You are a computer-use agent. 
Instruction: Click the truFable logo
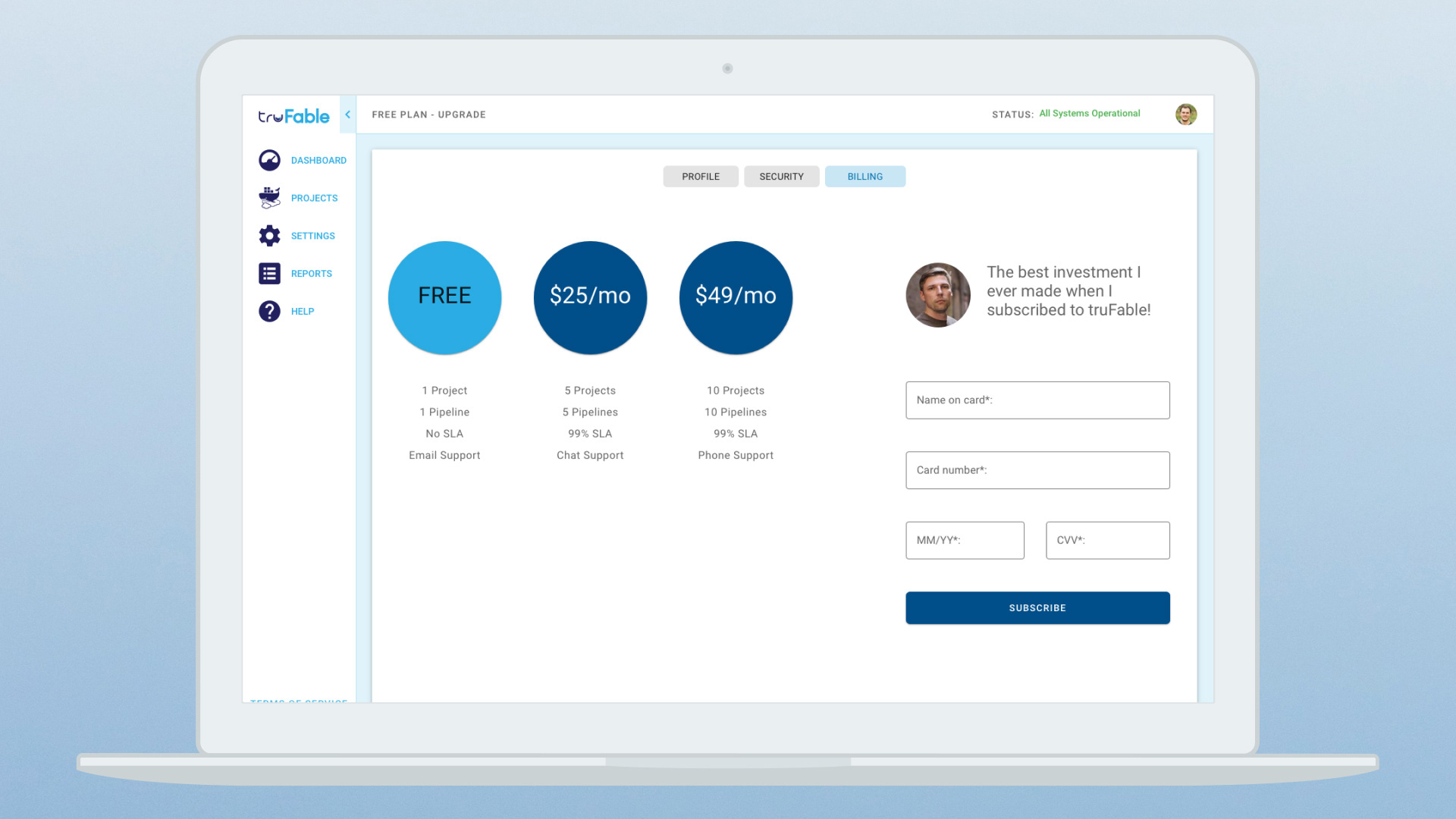point(293,116)
